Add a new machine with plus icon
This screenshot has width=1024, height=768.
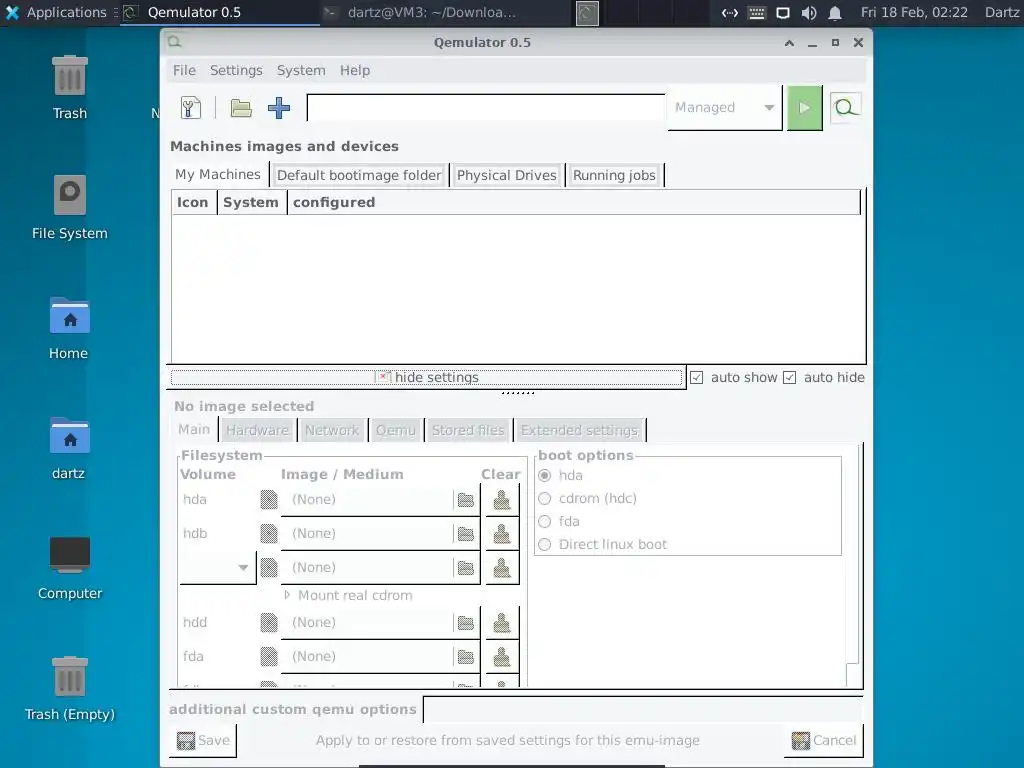[x=279, y=108]
